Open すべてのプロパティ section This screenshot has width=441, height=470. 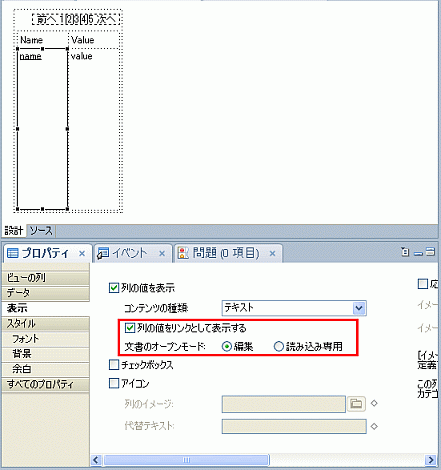click(x=45, y=385)
